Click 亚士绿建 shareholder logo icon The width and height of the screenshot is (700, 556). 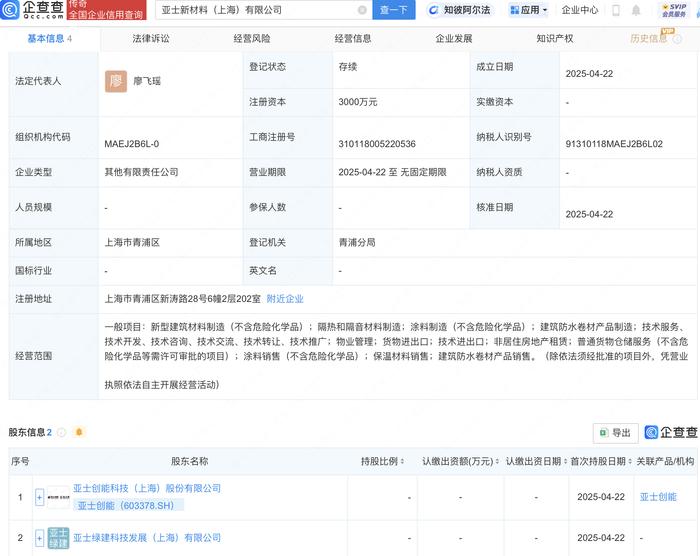[58, 538]
